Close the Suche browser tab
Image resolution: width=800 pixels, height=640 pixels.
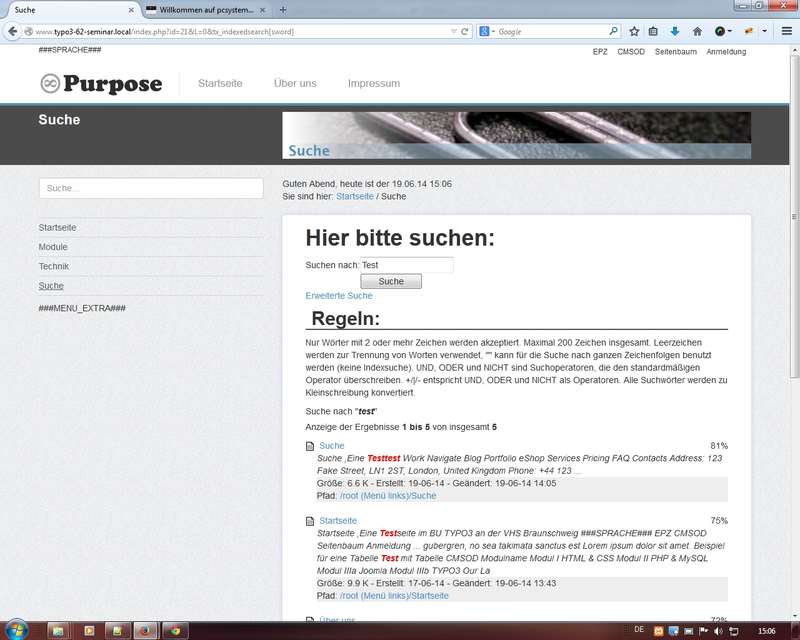pos(131,10)
